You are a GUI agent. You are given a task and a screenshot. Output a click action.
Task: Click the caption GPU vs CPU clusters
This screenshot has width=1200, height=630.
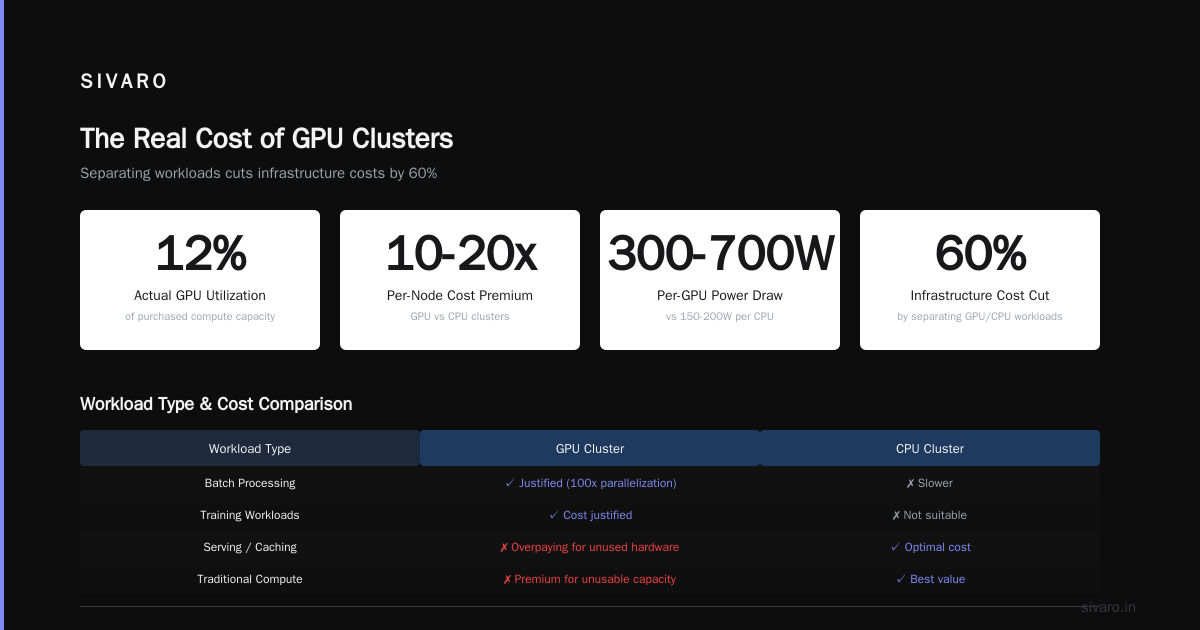pos(460,316)
